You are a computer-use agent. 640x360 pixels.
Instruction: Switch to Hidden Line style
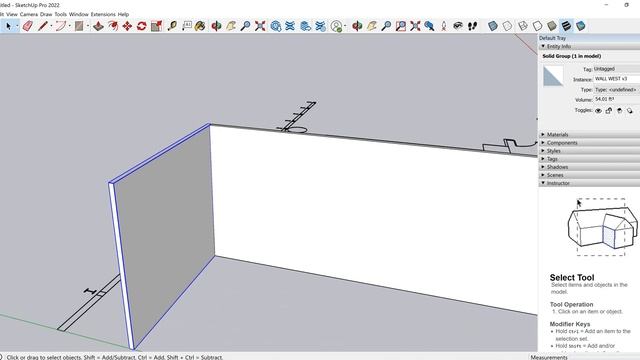[x=537, y=26]
